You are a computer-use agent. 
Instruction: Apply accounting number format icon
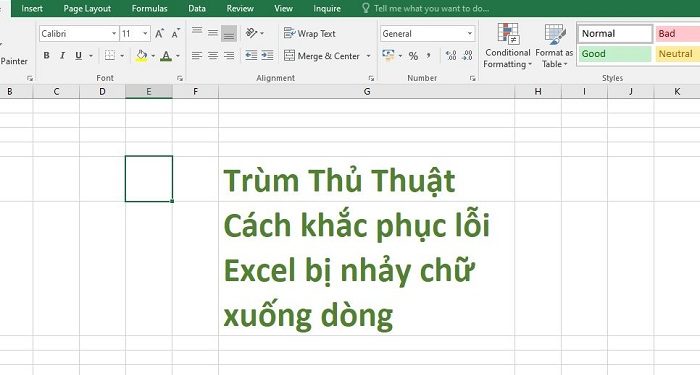click(x=388, y=56)
